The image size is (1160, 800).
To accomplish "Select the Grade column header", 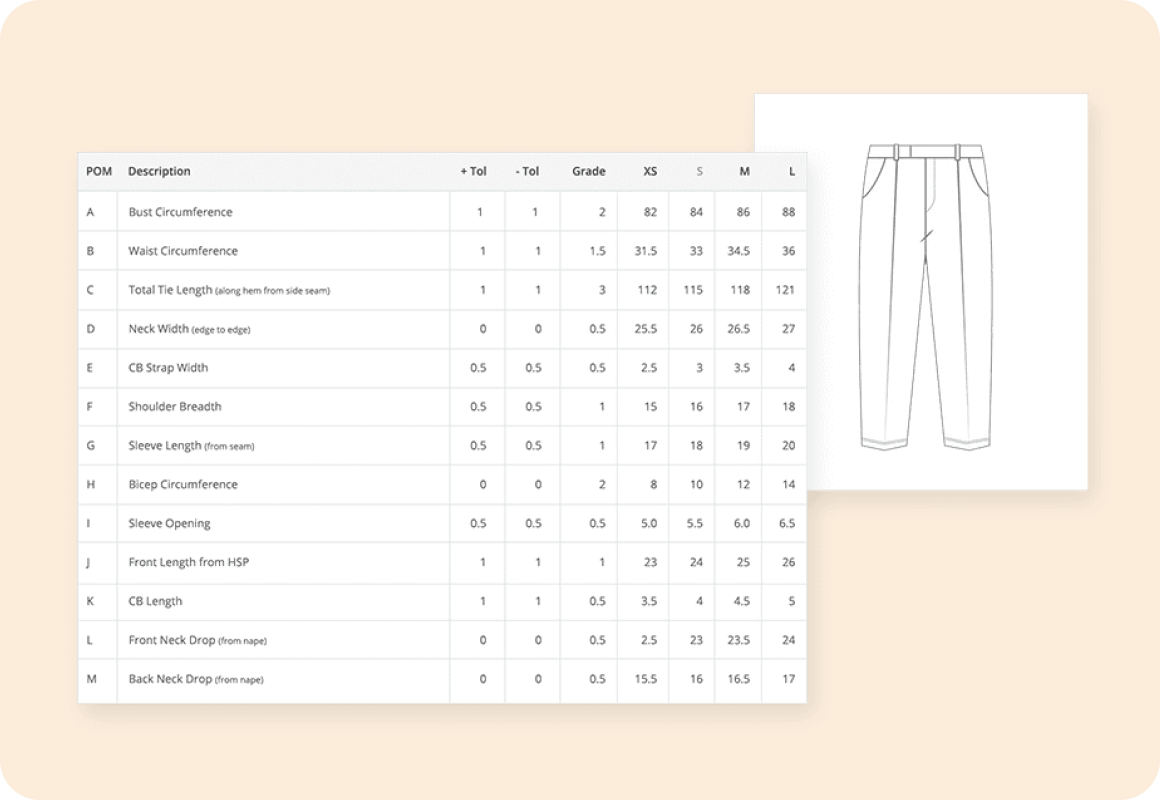I will coord(588,171).
